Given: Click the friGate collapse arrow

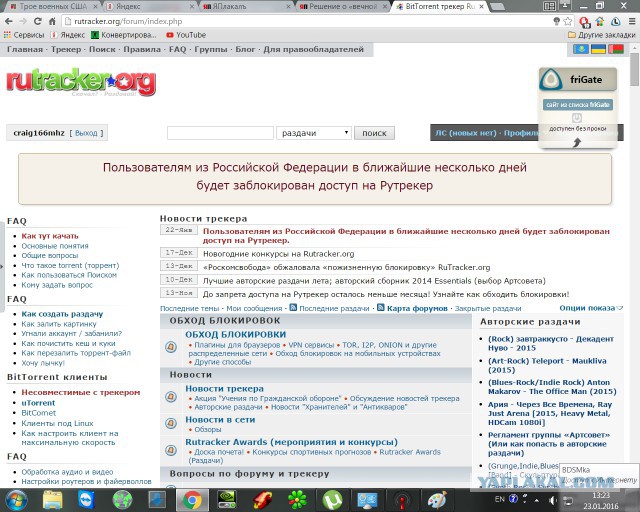Looking at the screenshot, I should 577,142.
